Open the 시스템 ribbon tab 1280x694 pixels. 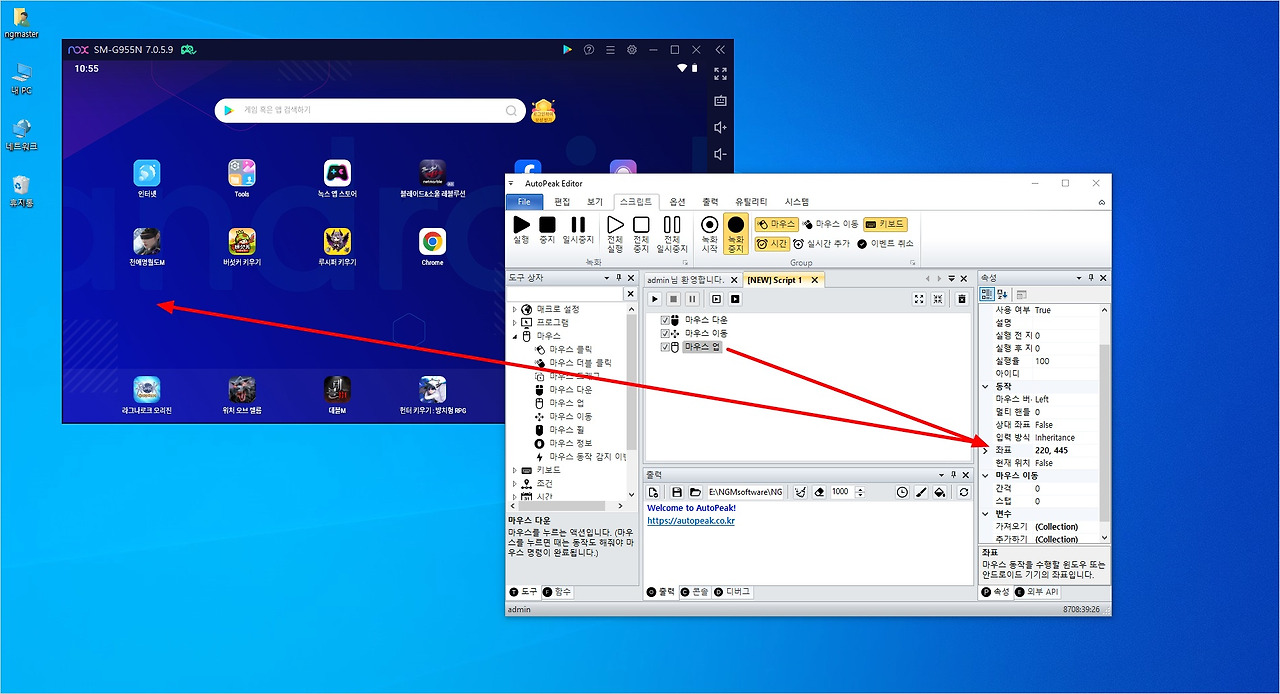(797, 202)
